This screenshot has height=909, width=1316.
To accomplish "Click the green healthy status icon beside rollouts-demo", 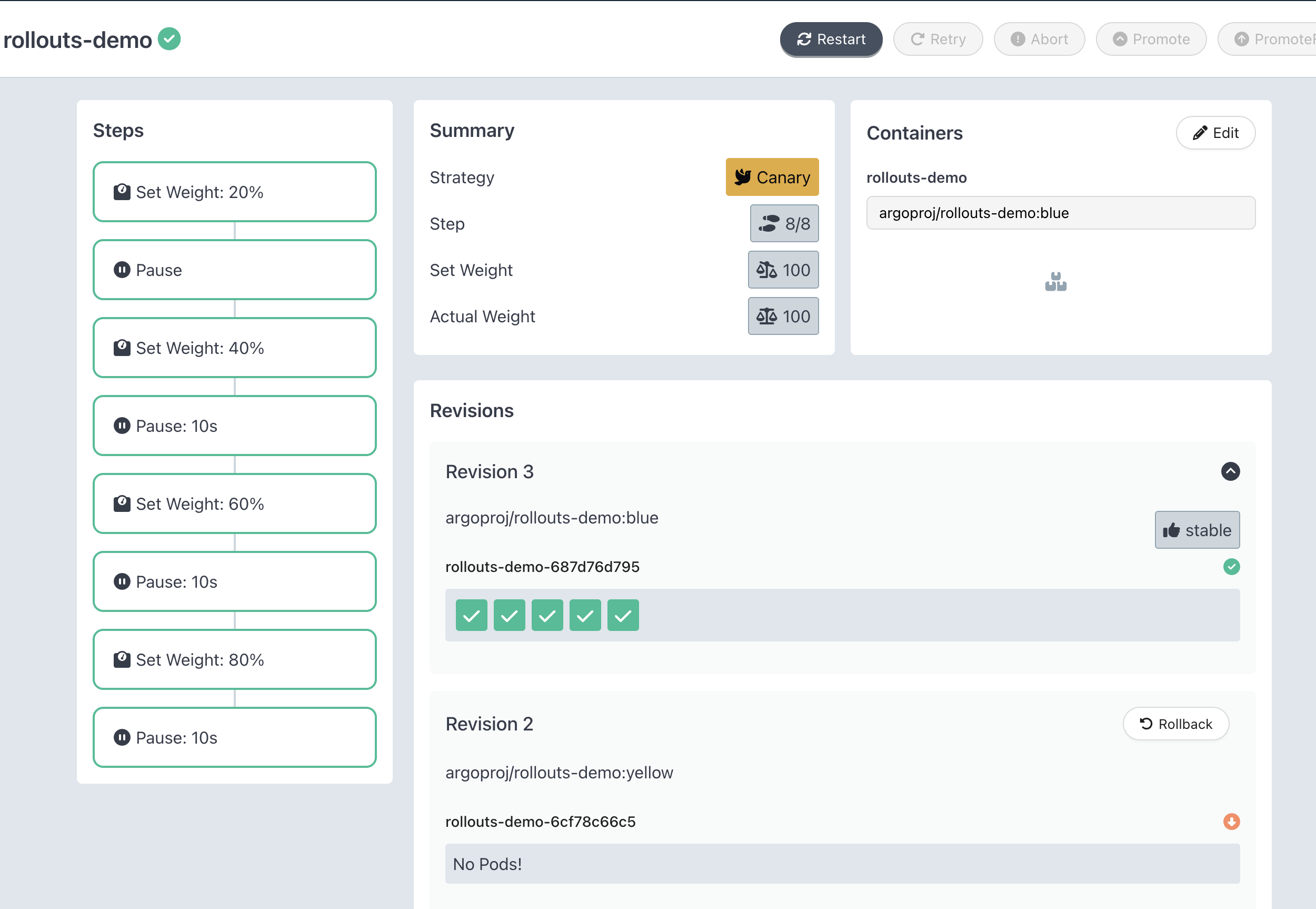I will (x=169, y=39).
